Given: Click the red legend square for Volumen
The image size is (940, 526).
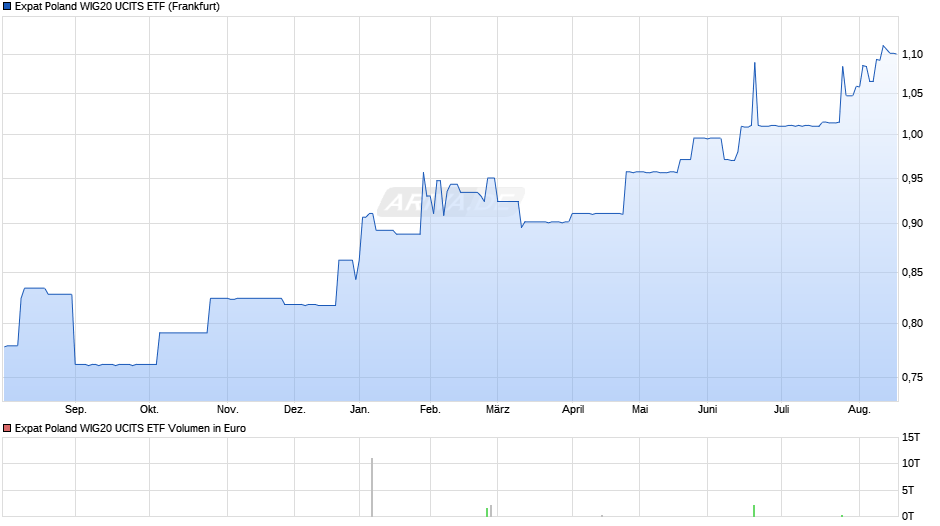Looking at the screenshot, I should click(x=7, y=428).
